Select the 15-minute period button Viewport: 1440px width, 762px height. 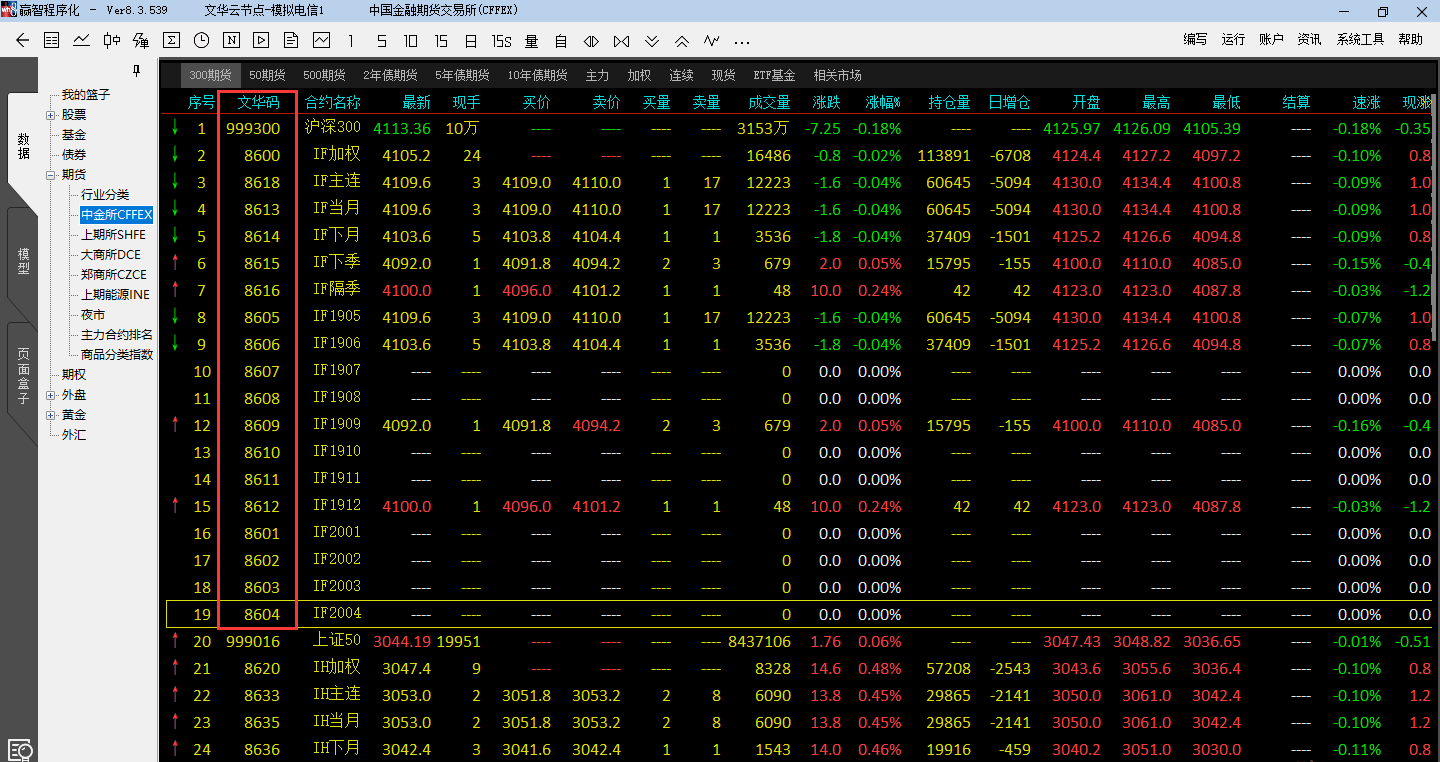click(x=441, y=41)
